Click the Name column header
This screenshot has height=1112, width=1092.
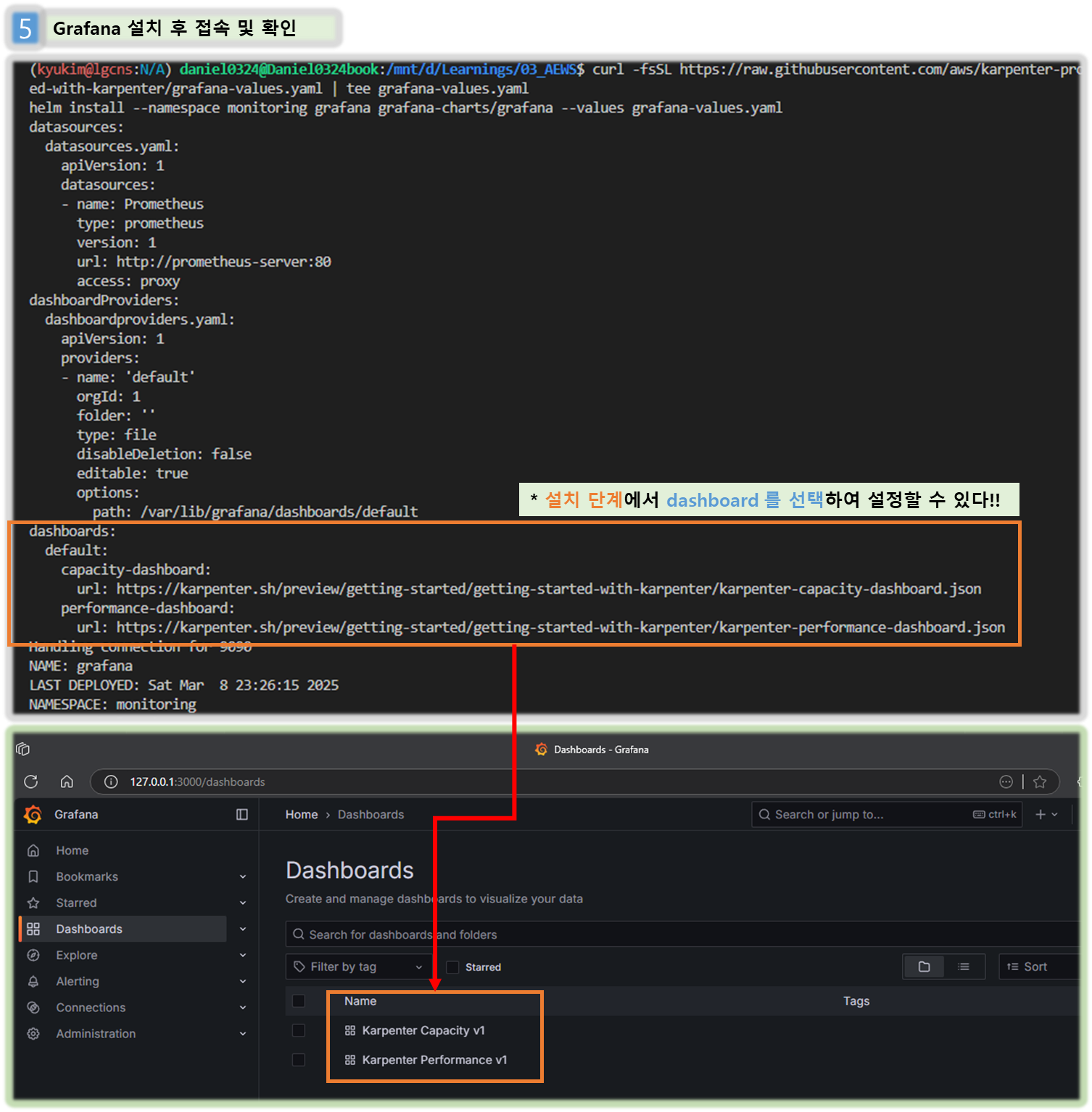pos(360,1000)
